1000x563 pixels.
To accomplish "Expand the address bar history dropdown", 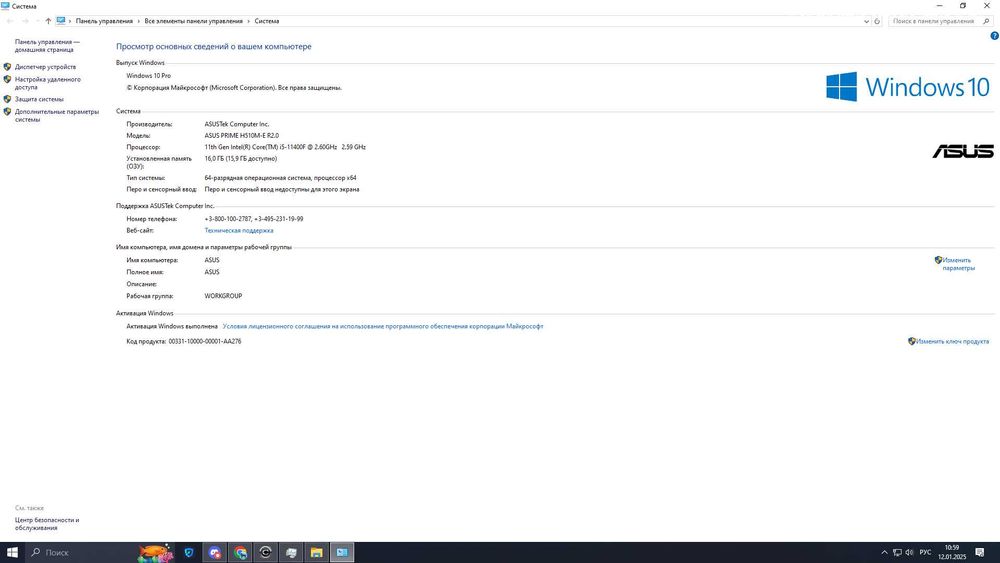I will pyautogui.click(x=866, y=21).
